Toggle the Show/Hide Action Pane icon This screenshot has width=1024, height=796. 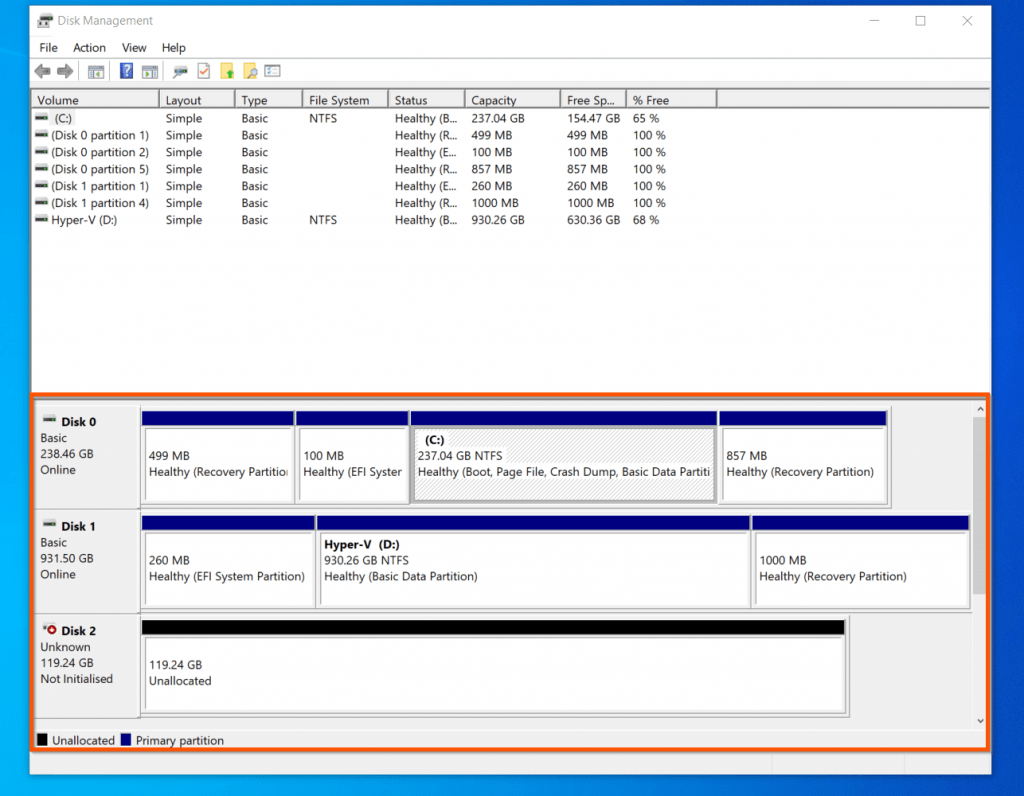coord(149,70)
